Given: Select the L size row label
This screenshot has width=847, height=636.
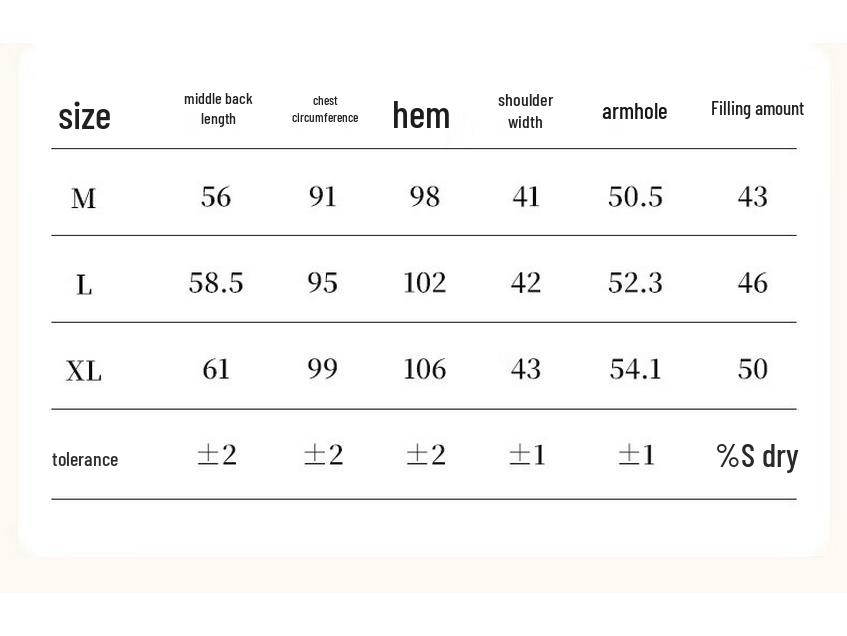Looking at the screenshot, I should coord(84,286).
